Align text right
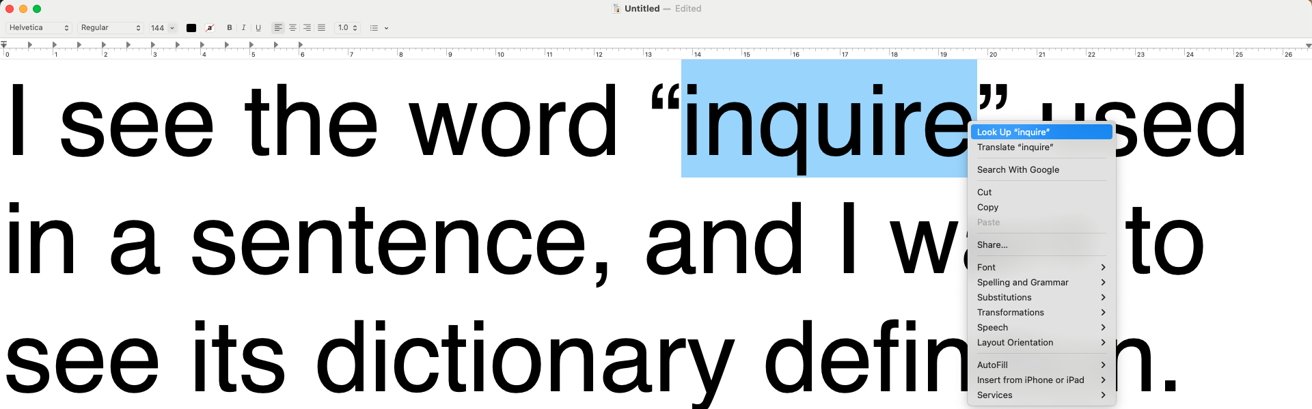This screenshot has height=409, width=1312. (x=307, y=28)
